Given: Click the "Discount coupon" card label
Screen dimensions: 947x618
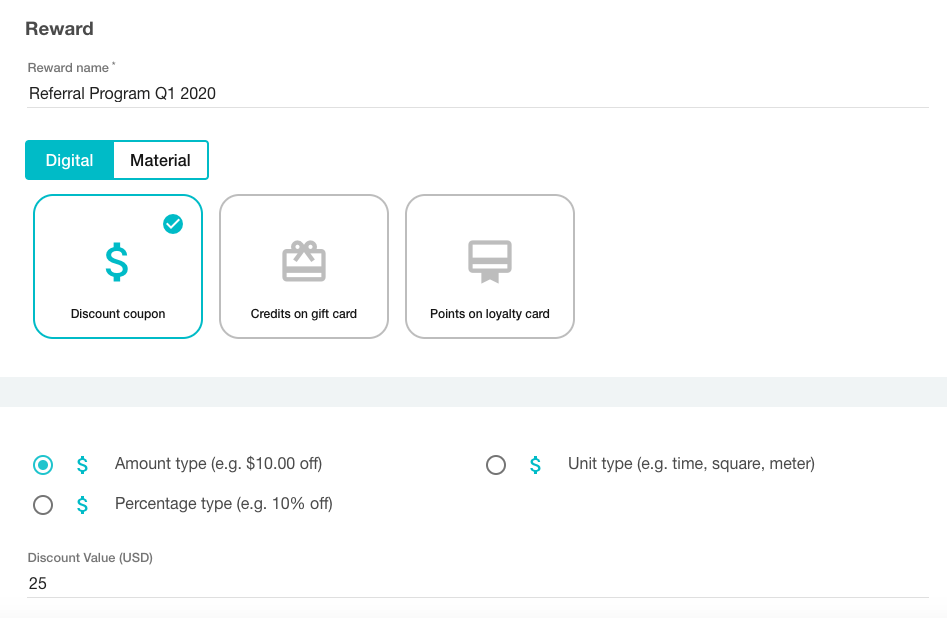Looking at the screenshot, I should coord(118,314).
